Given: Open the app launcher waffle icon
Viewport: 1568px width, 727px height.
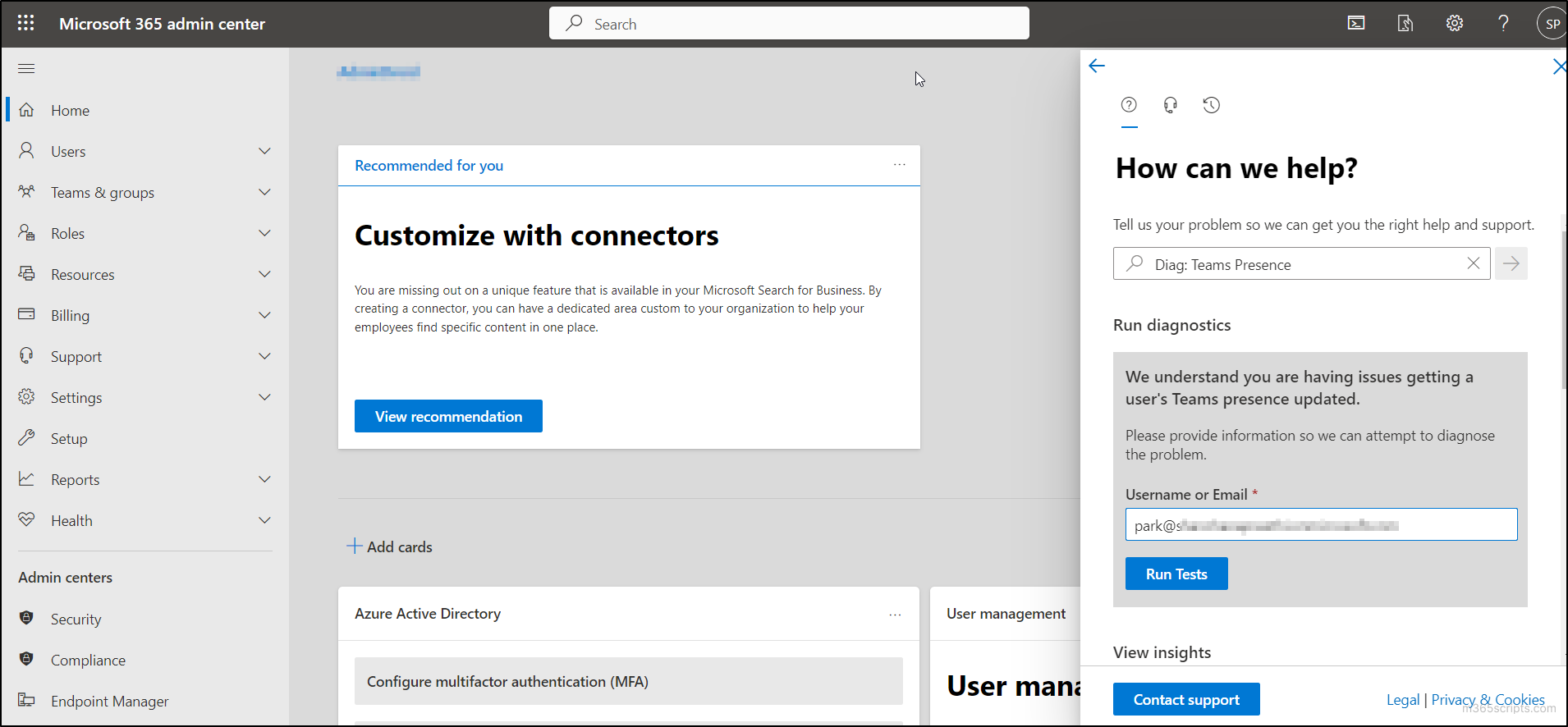Looking at the screenshot, I should [25, 23].
